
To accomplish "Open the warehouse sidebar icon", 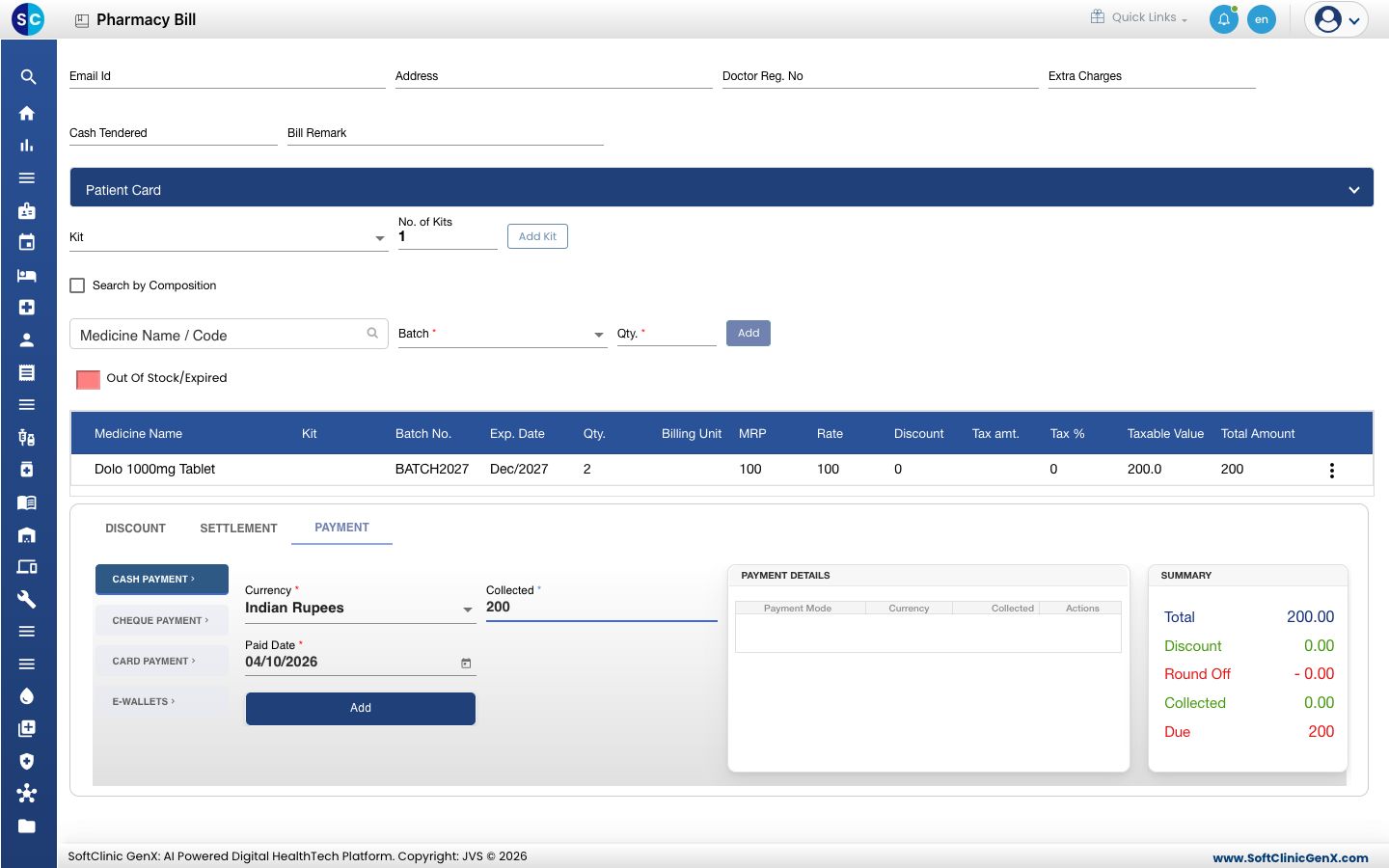I will tap(27, 535).
